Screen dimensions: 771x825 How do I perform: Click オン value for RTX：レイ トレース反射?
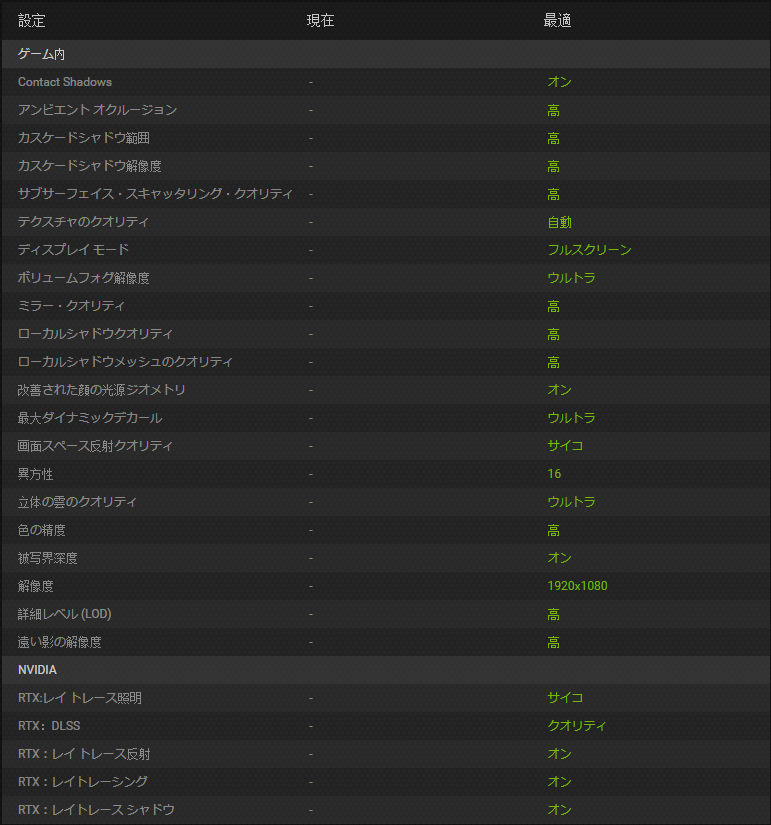(559, 754)
